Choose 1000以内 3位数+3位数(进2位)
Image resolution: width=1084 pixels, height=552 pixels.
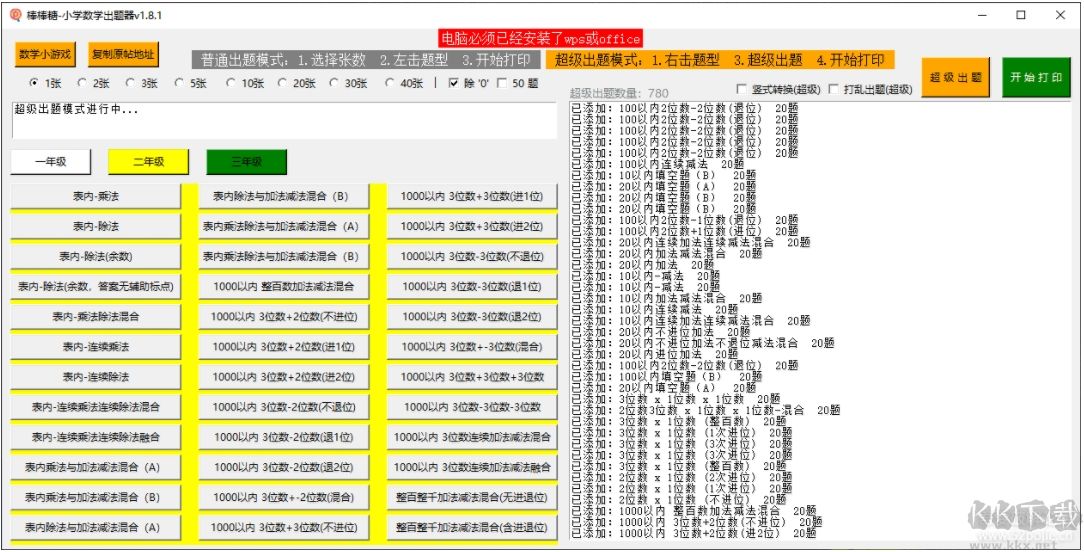(x=472, y=226)
